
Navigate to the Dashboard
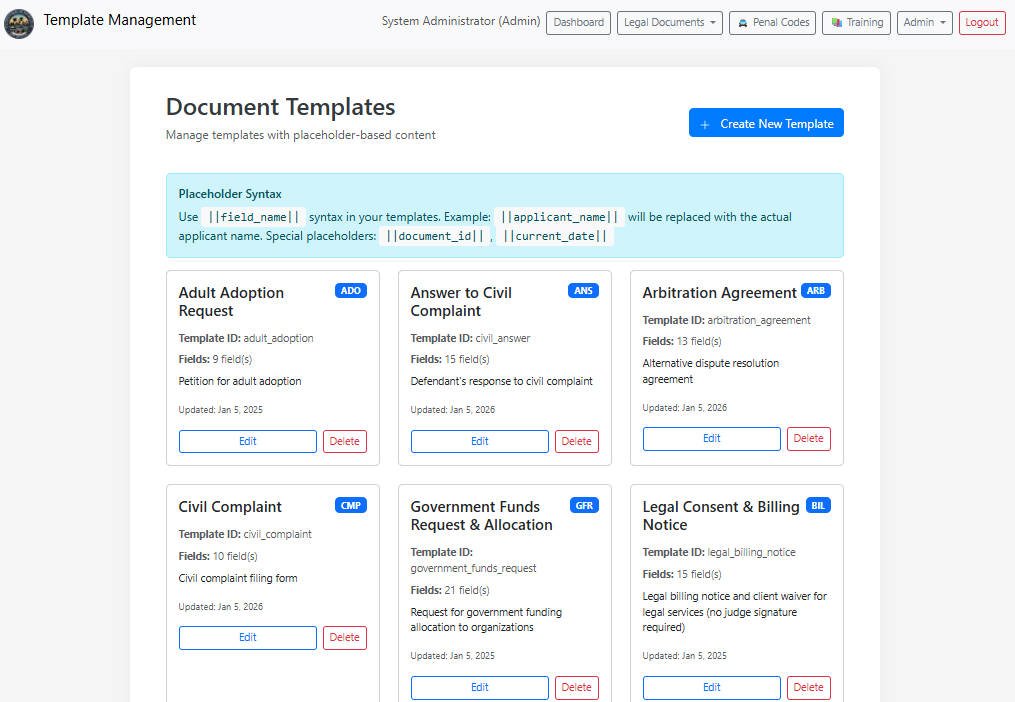578,22
